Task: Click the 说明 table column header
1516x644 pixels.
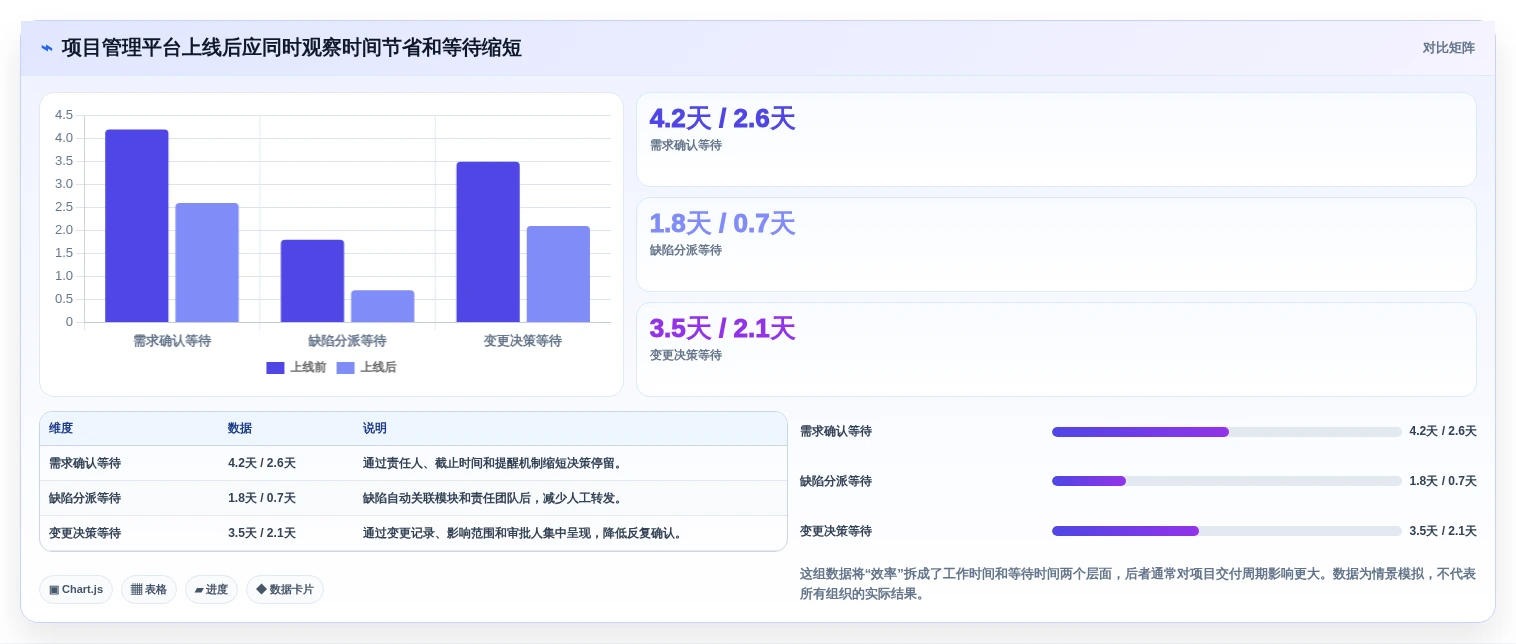Action: click(375, 428)
